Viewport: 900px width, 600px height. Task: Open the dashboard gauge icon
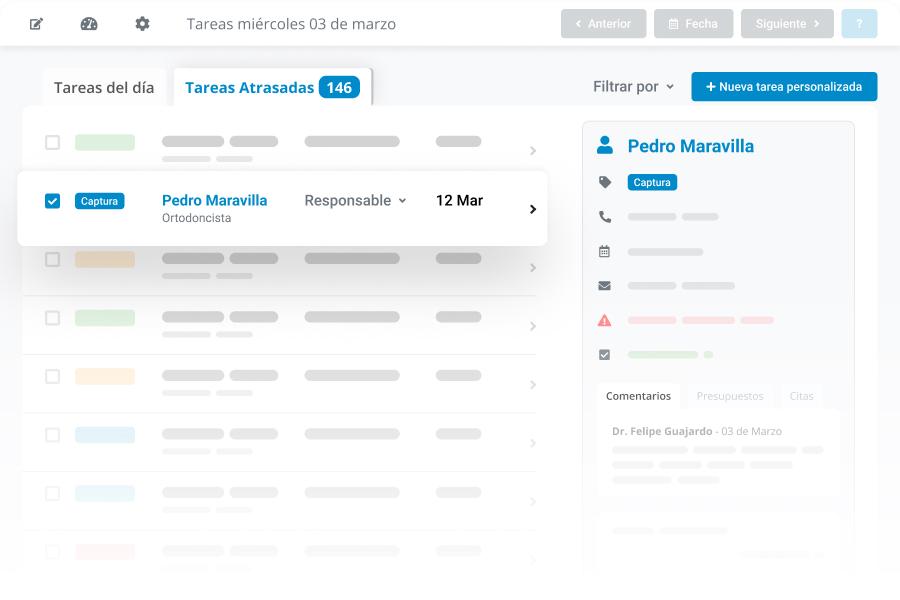click(89, 24)
